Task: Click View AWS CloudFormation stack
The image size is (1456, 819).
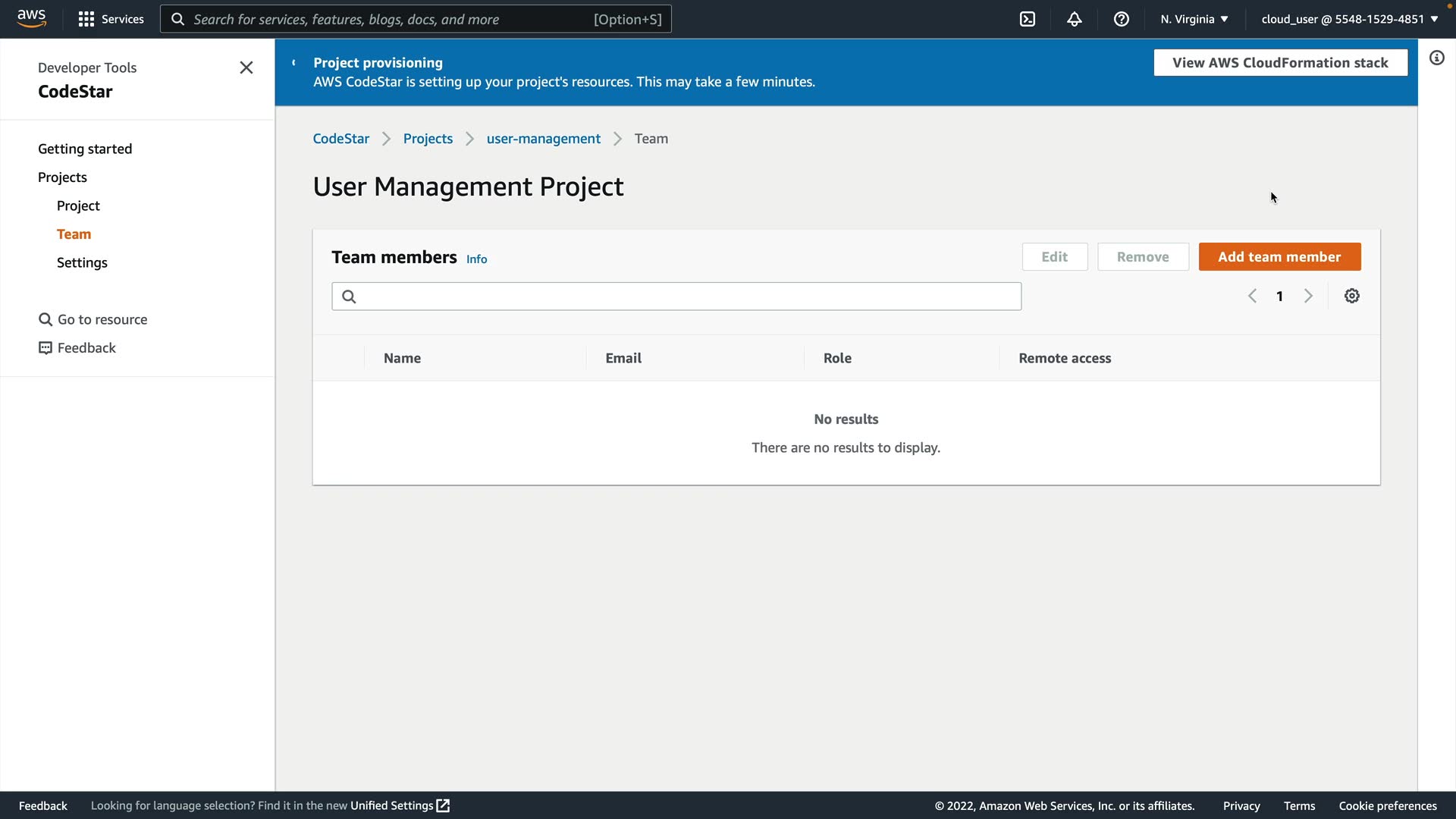Action: pyautogui.click(x=1280, y=63)
